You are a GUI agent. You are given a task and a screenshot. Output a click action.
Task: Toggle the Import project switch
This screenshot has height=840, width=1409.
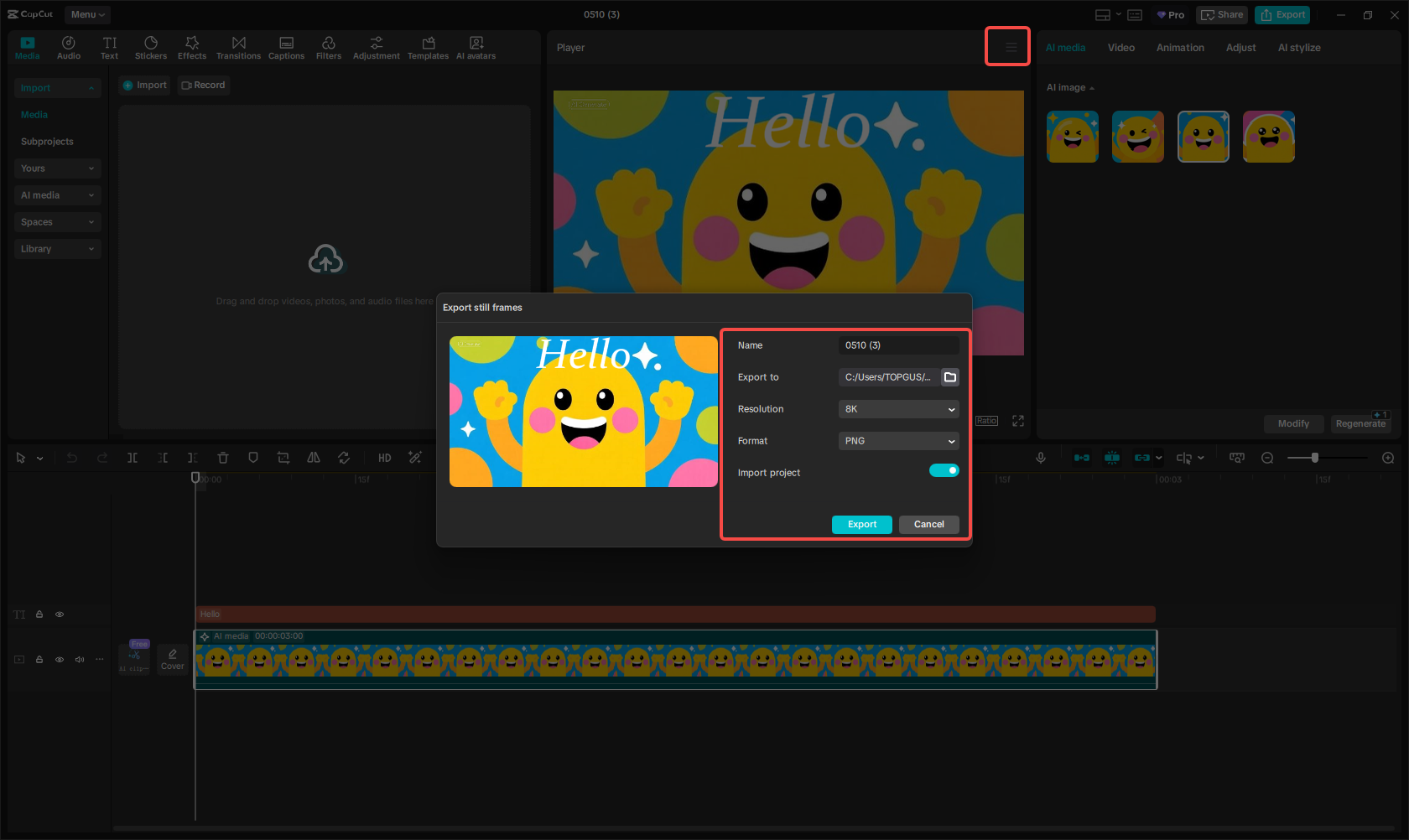coord(944,471)
